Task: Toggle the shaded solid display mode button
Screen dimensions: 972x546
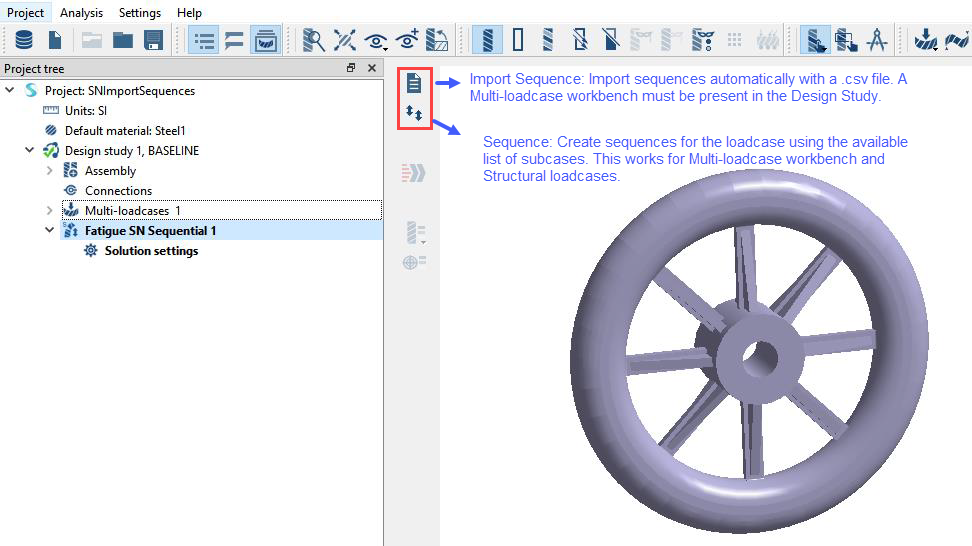Action: pos(488,41)
